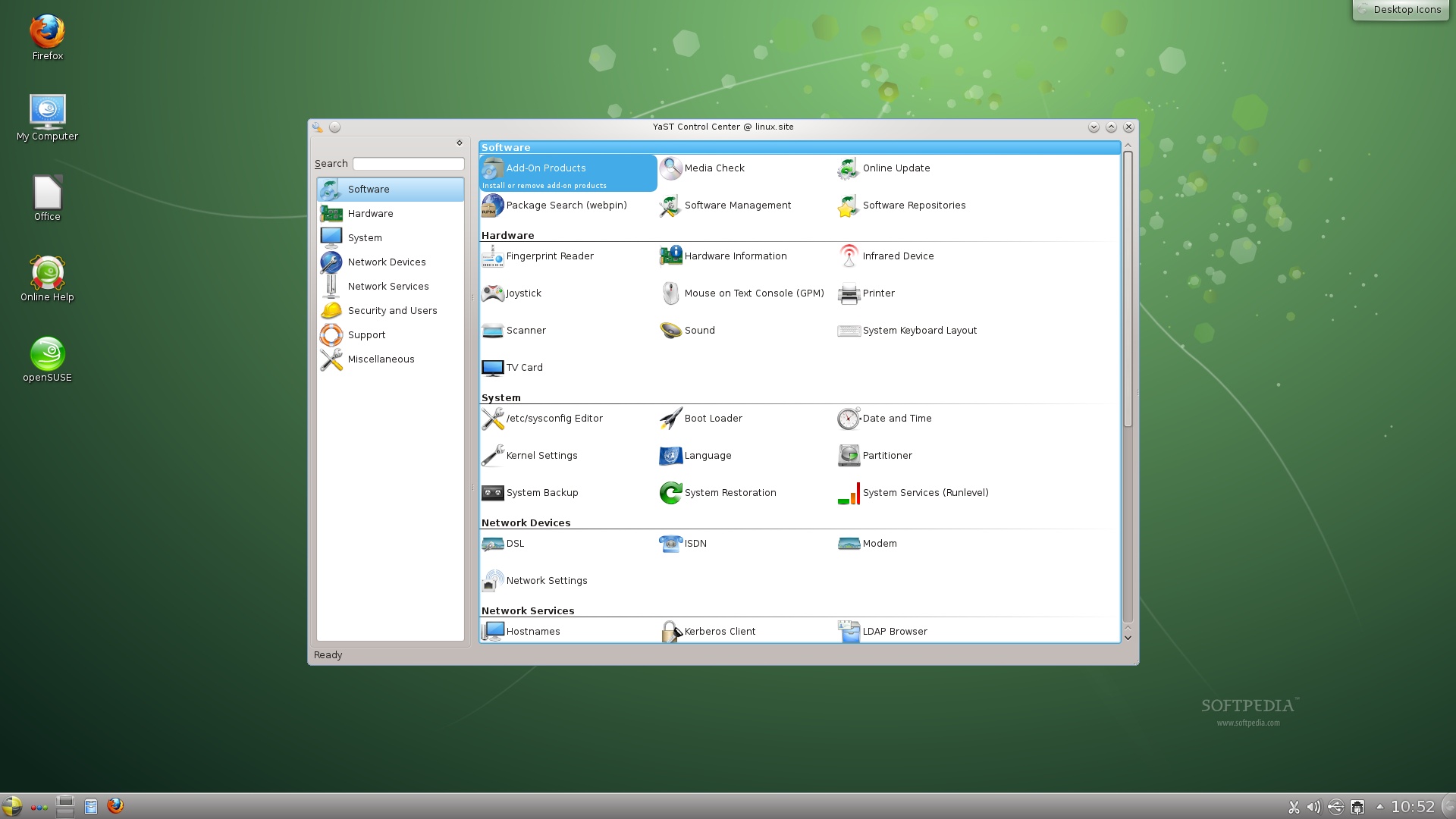Open DSL configuration
The image size is (1456, 819).
click(503, 544)
